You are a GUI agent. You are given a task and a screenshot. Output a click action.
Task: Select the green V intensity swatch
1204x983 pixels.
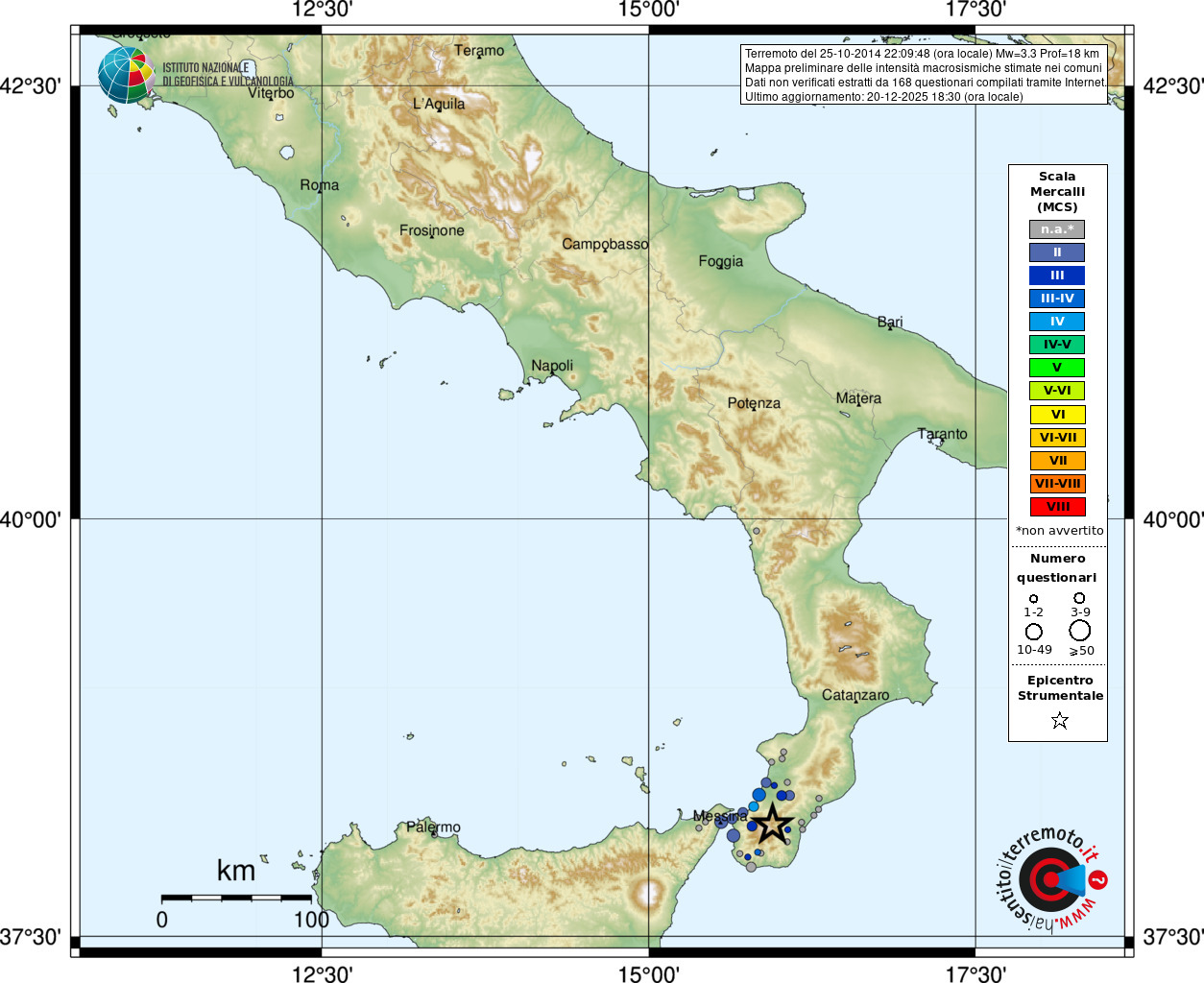pyautogui.click(x=1057, y=368)
